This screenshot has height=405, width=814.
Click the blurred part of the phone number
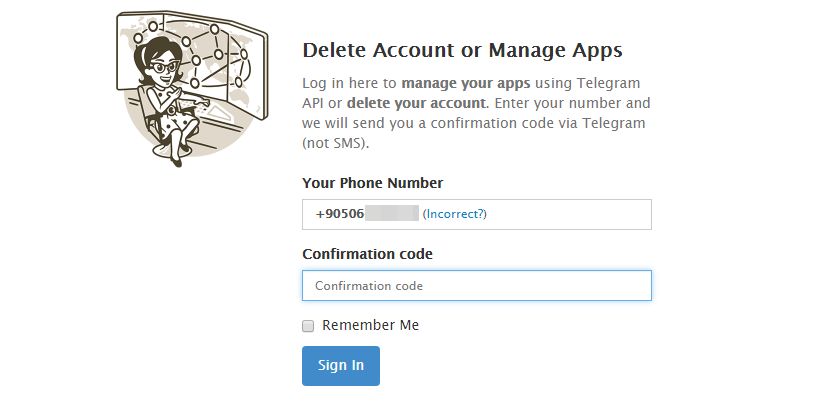click(x=391, y=214)
